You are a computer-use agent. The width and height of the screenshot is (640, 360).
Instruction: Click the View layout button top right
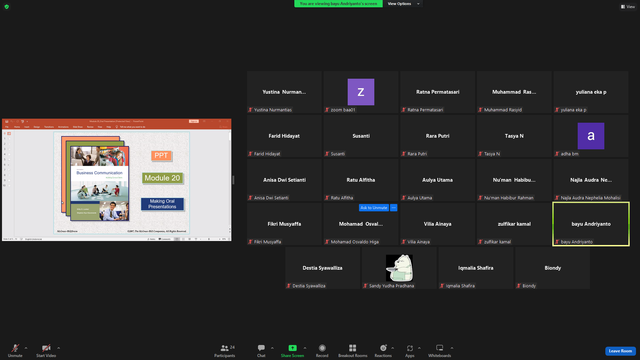[628, 7]
